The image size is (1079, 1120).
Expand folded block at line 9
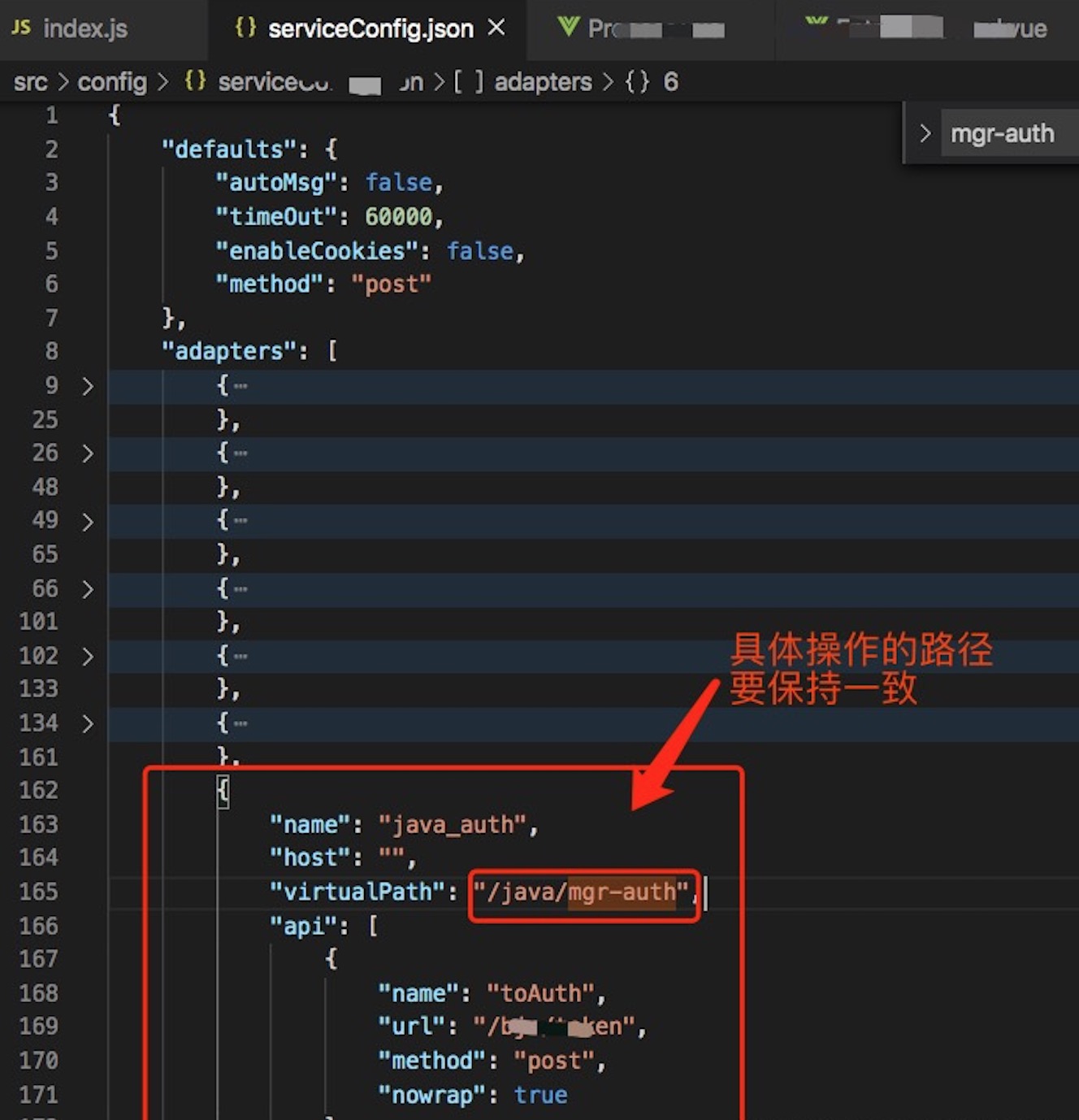88,386
